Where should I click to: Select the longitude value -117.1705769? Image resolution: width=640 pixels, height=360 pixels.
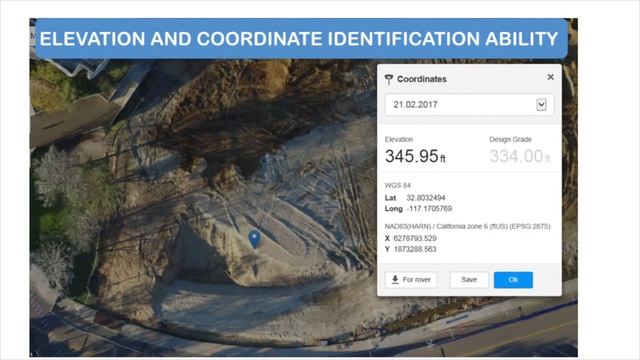coord(429,209)
